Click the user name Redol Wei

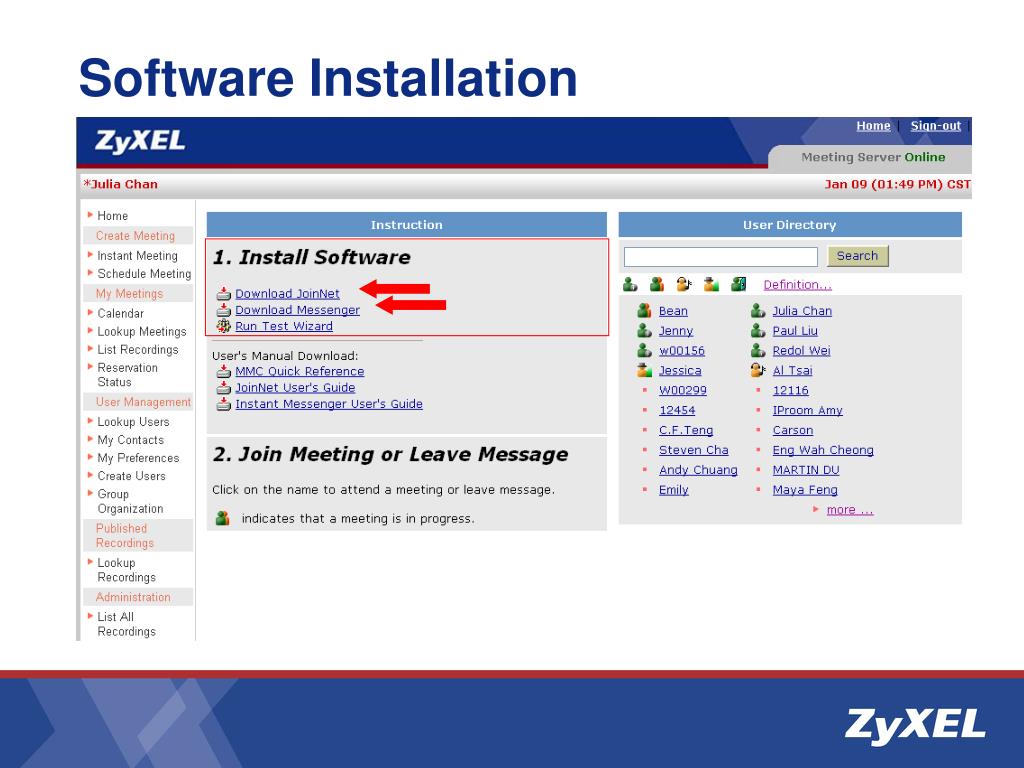pyautogui.click(x=801, y=351)
